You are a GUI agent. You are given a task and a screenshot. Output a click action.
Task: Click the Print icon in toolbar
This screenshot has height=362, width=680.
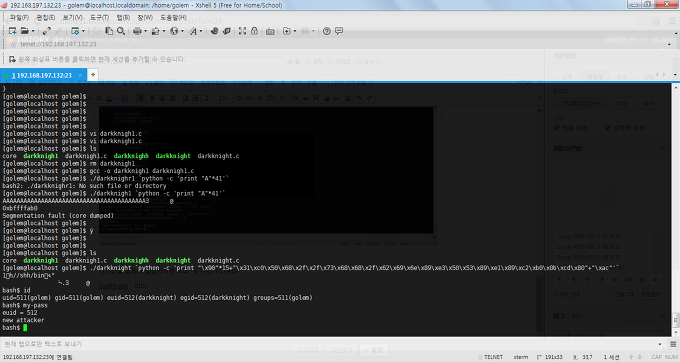[137, 31]
